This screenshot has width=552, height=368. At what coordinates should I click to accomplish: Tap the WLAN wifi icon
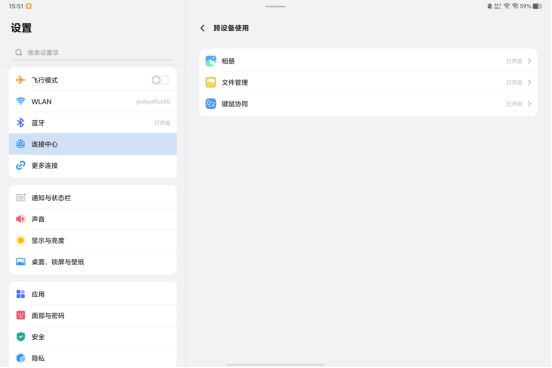point(20,101)
